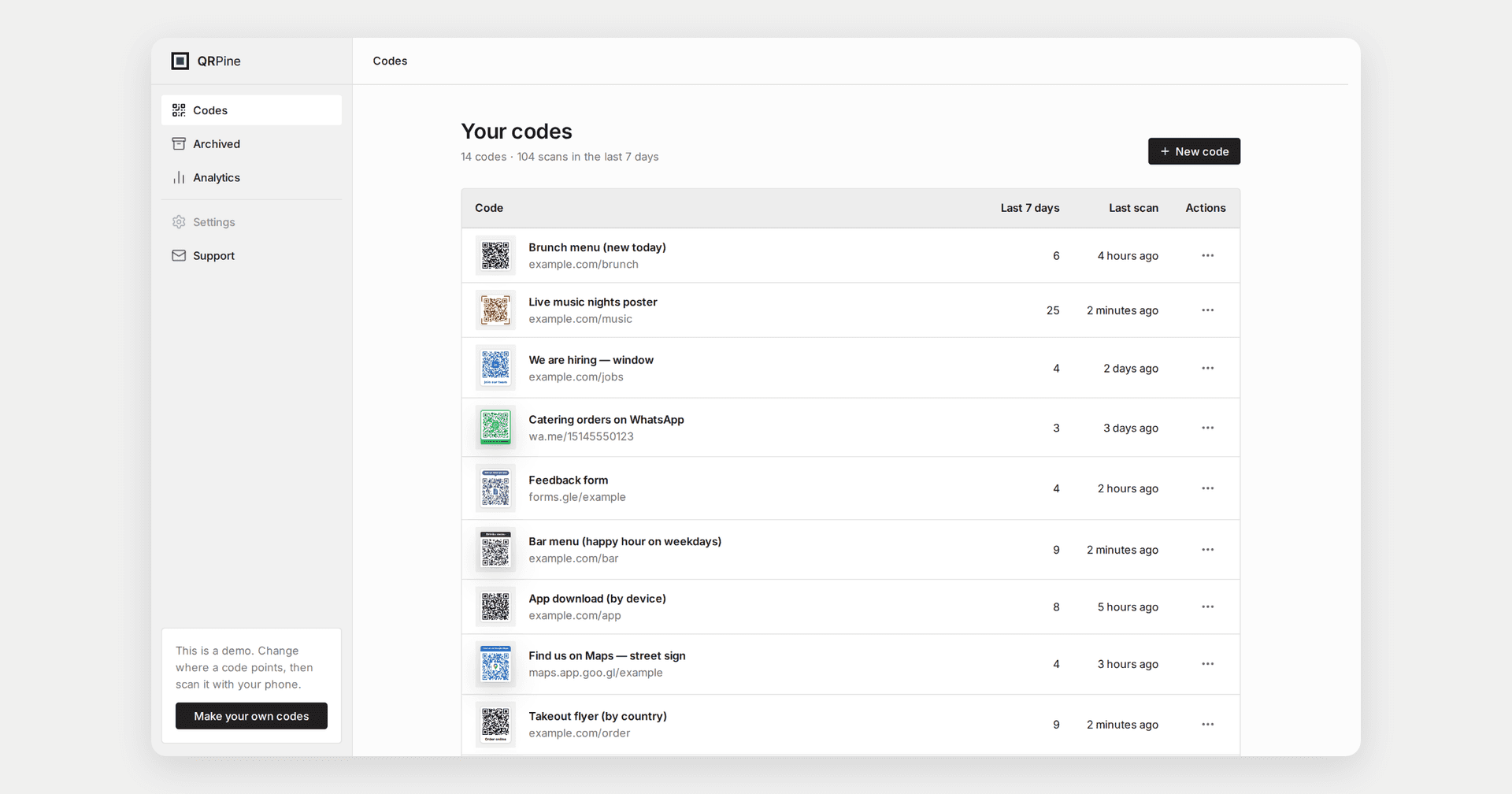The height and width of the screenshot is (794, 1512).
Task: Open actions menu for Find us on Maps row
Action: [1208, 664]
